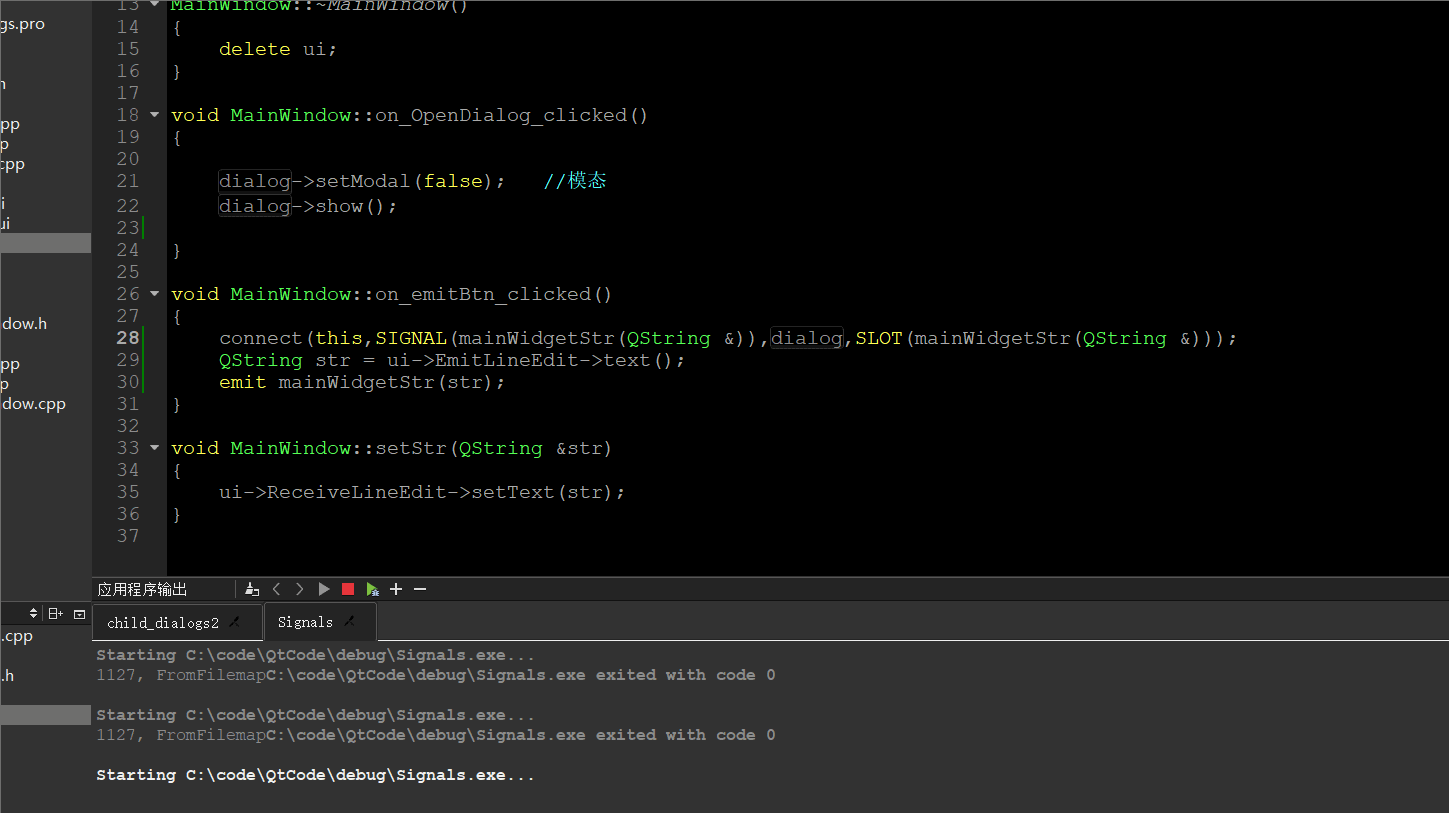Image resolution: width=1449 pixels, height=813 pixels.
Task: Go to next output item arrow
Action: click(299, 589)
